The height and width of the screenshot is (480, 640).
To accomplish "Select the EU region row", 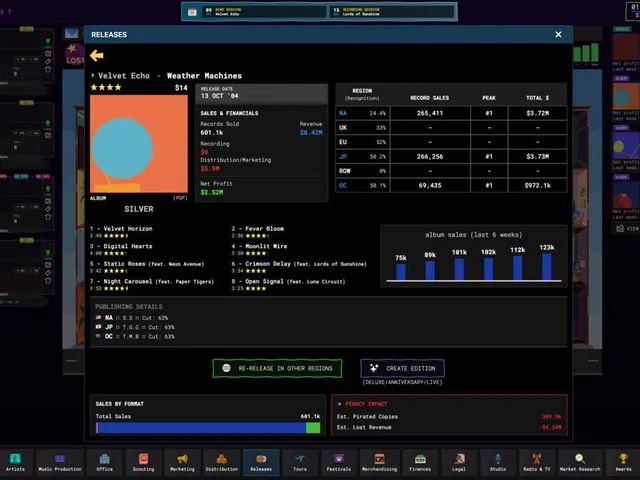I will tap(451, 142).
